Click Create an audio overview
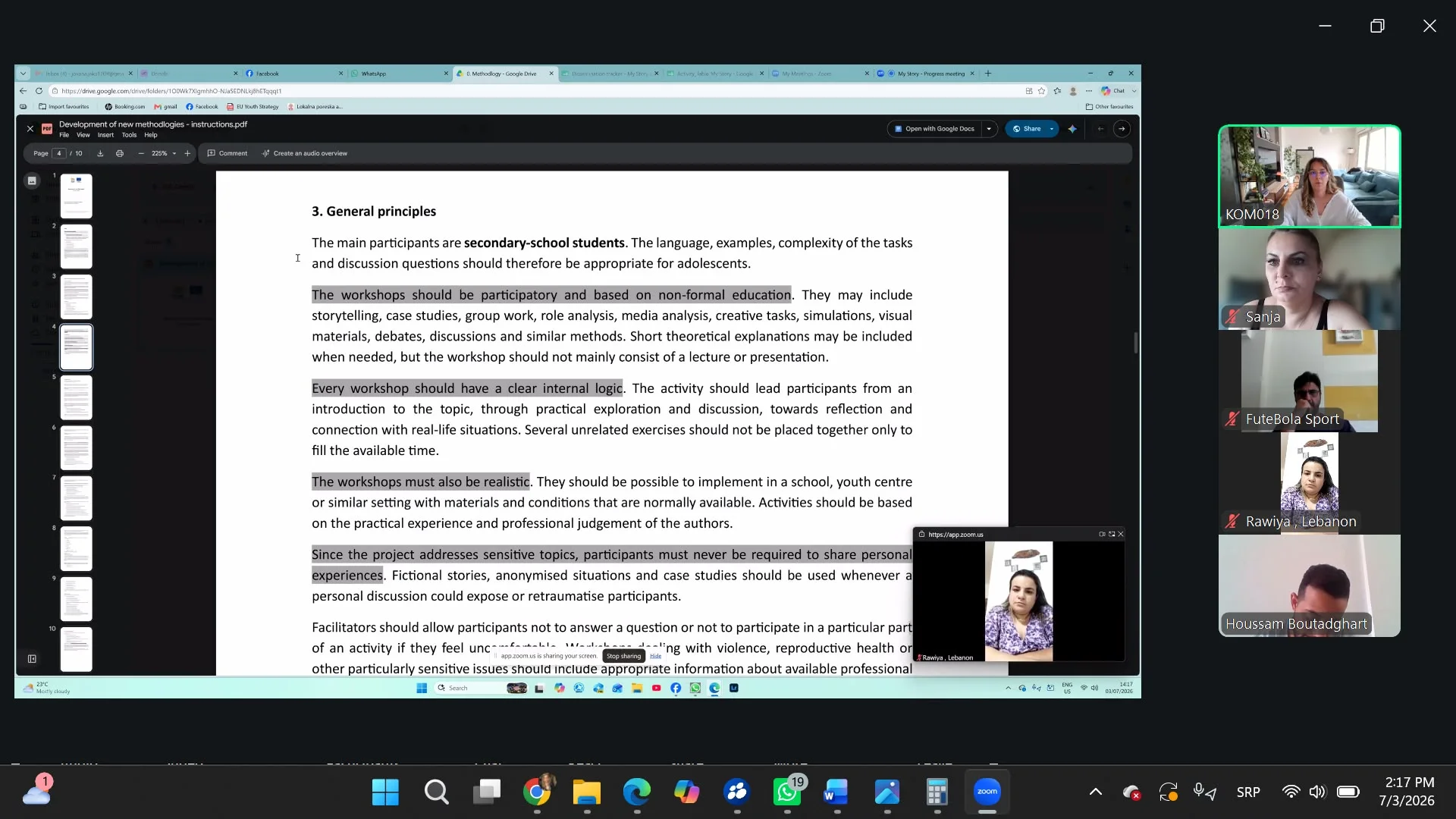Image resolution: width=1456 pixels, height=819 pixels. (x=305, y=153)
